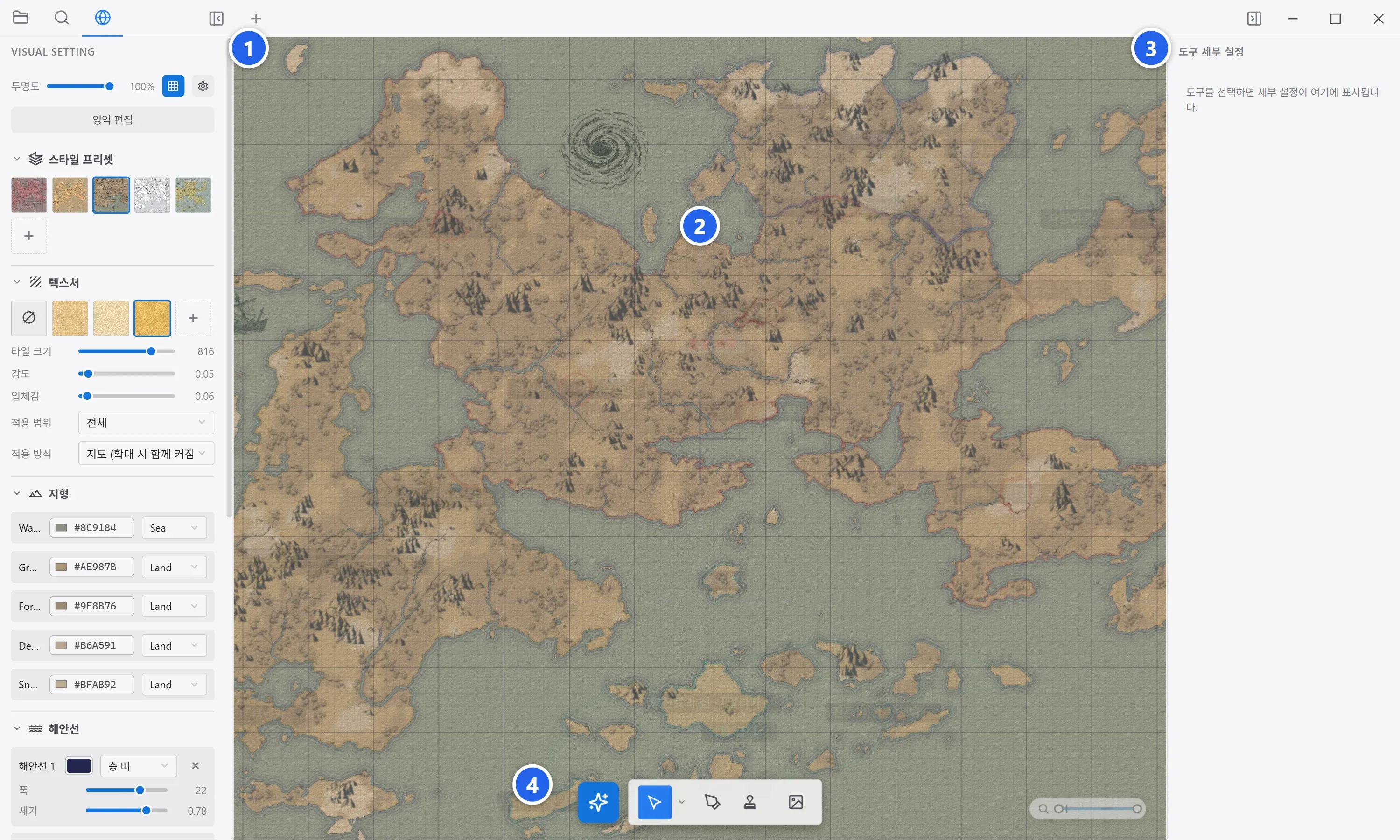Click the left panel vertical scrollbar
1400x840 pixels.
click(229, 277)
